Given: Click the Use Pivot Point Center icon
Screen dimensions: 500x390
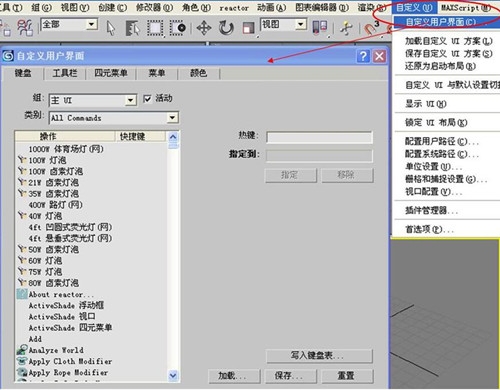Looking at the screenshot, I should click(x=320, y=27).
